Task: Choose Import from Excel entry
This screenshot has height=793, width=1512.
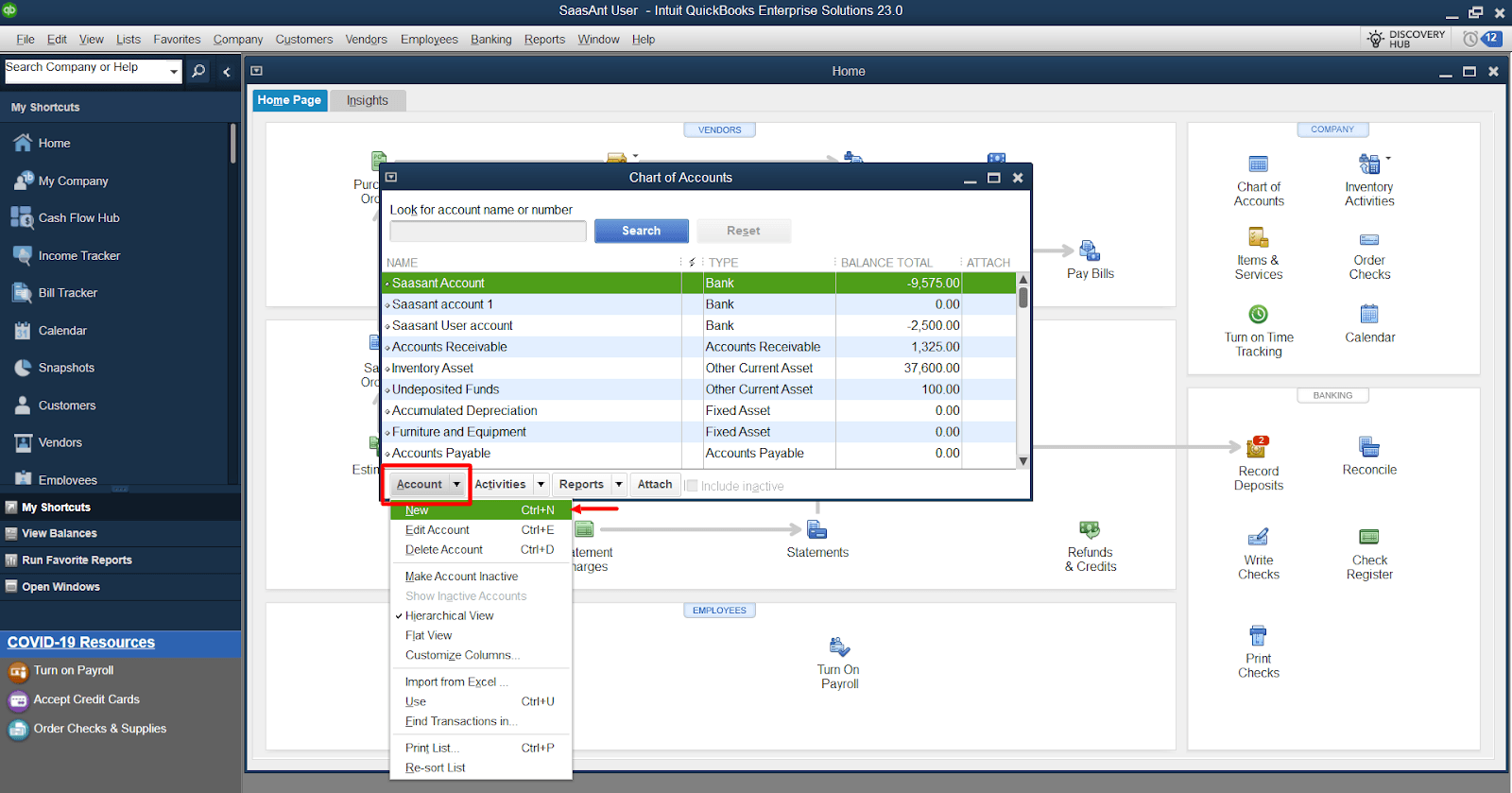Action: point(481,681)
